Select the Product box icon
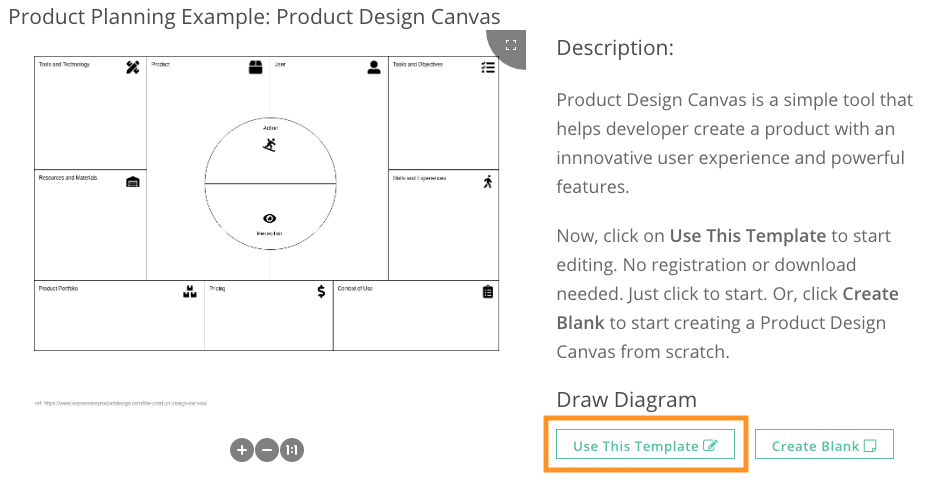Screen dimensions: 925x488 (x=255, y=67)
